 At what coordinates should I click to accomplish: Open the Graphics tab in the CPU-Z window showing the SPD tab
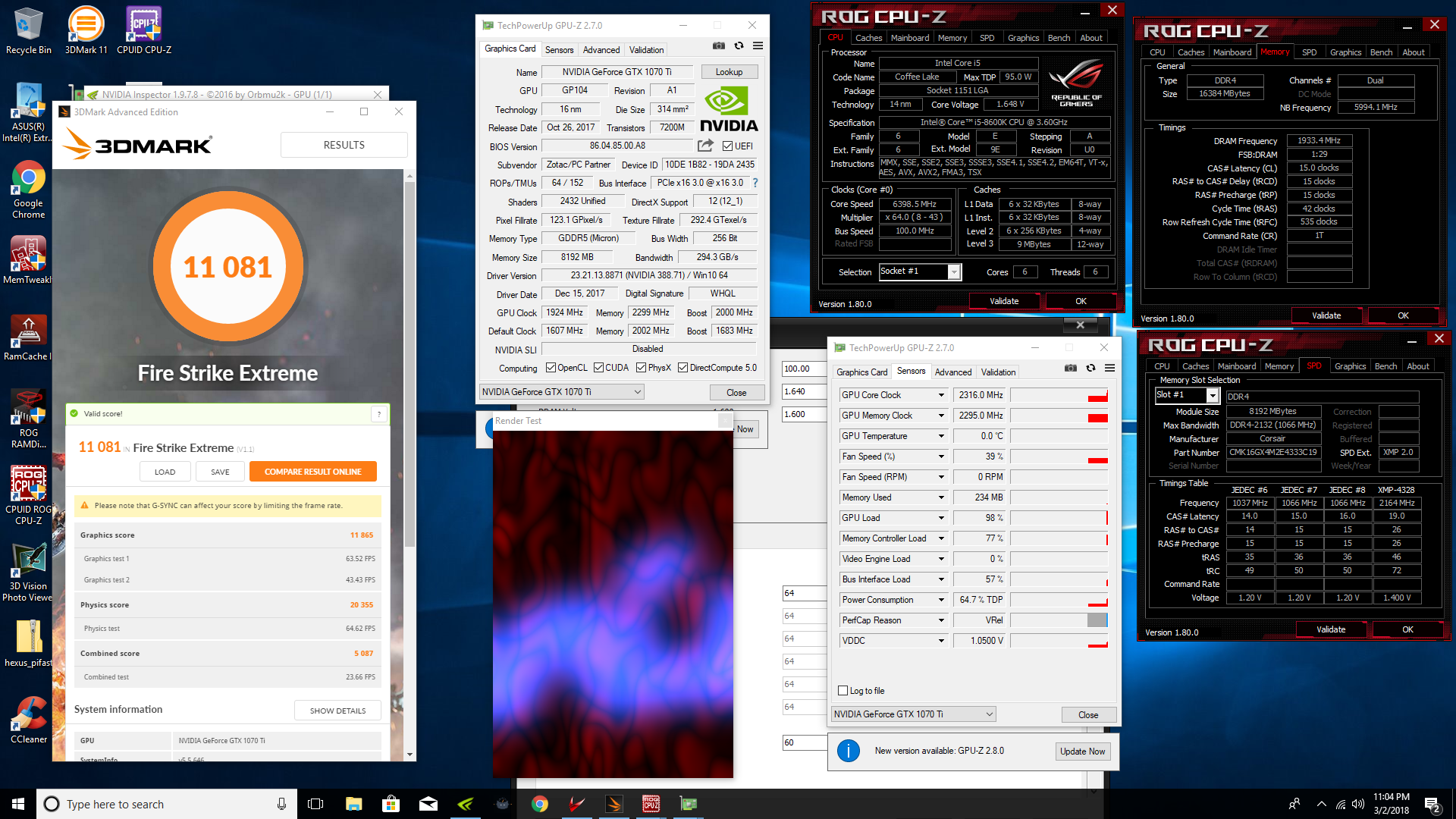coord(1350,366)
